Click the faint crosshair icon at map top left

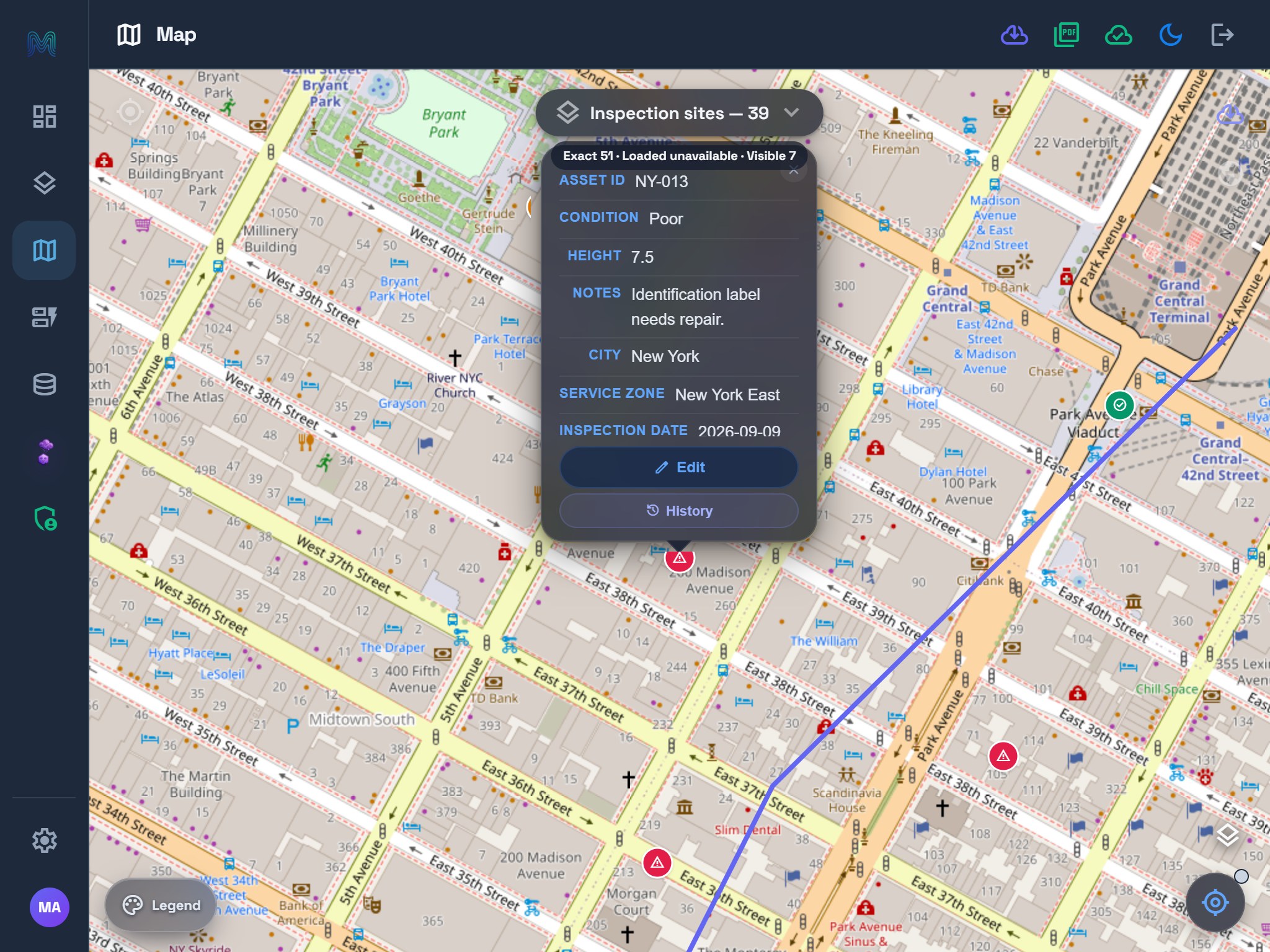coord(130,112)
